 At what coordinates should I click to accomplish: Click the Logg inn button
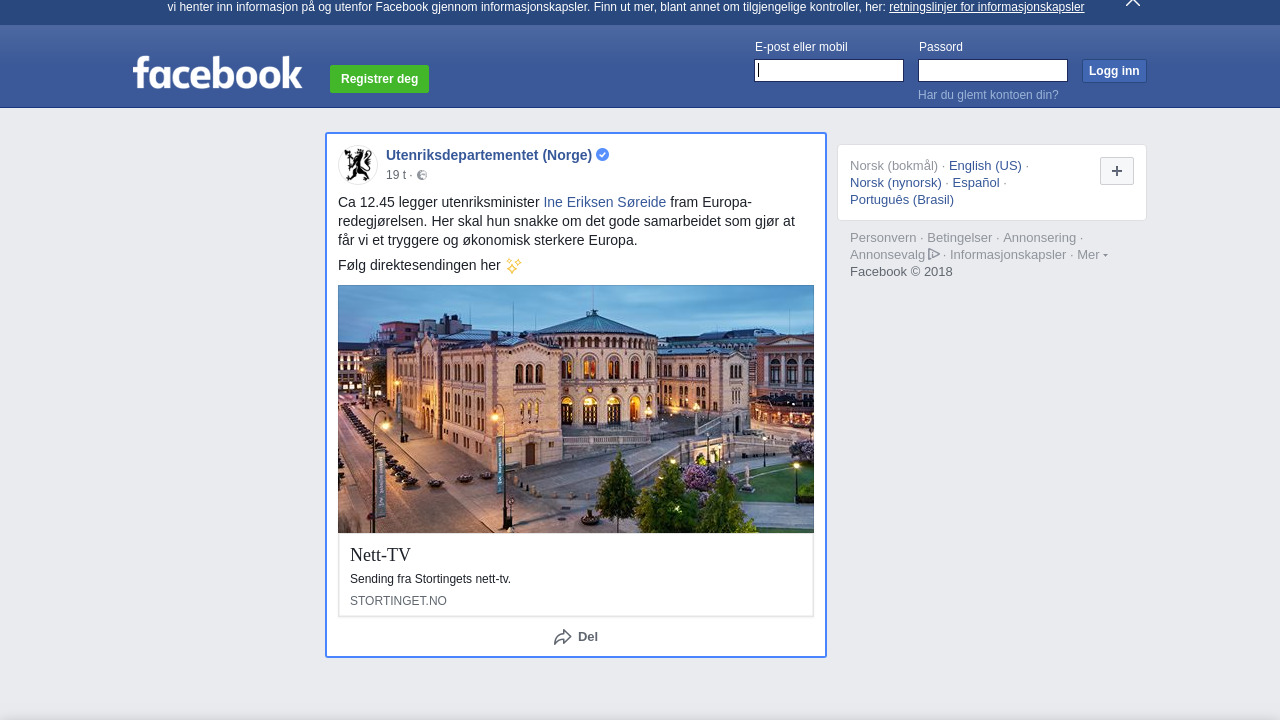point(1114,71)
